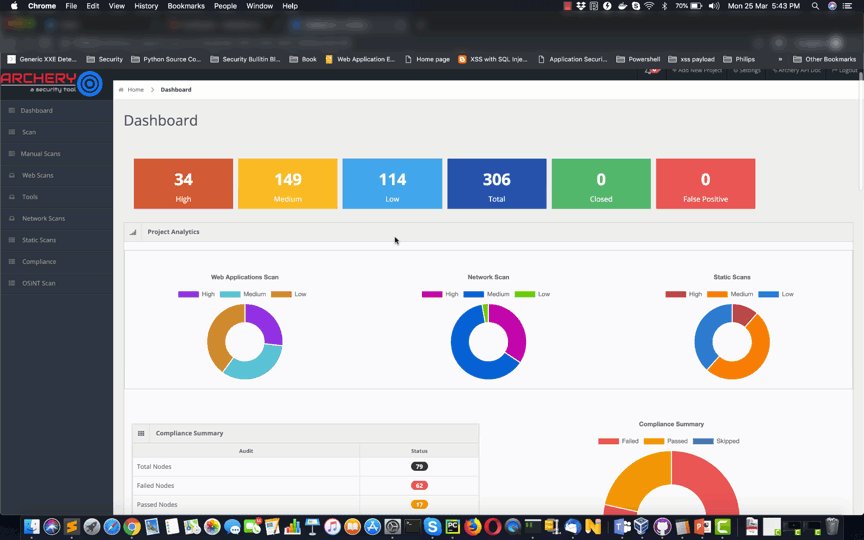Click the 306 Total card
This screenshot has width=864, height=540.
[496, 183]
